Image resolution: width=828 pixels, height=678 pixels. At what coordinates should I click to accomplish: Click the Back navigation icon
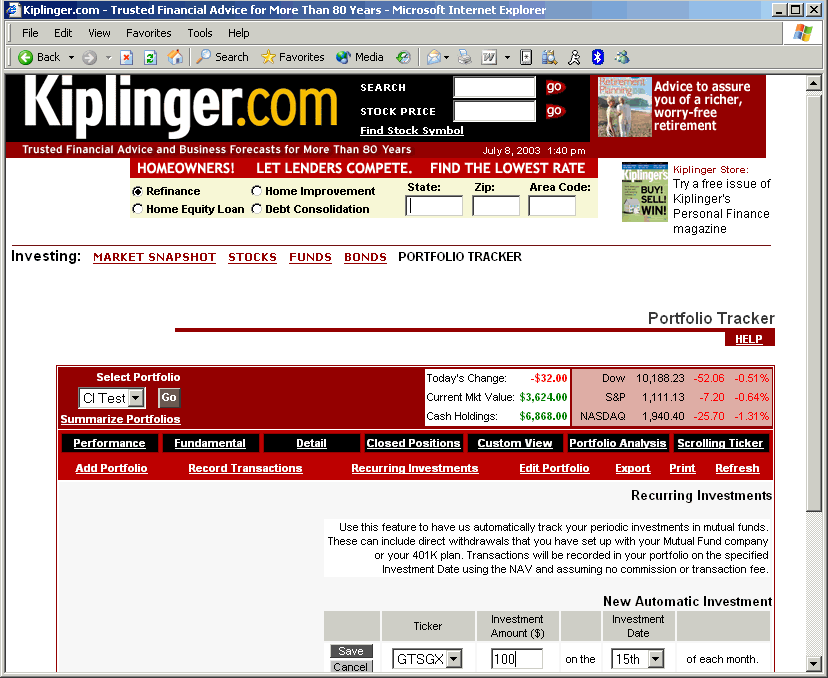[26, 57]
